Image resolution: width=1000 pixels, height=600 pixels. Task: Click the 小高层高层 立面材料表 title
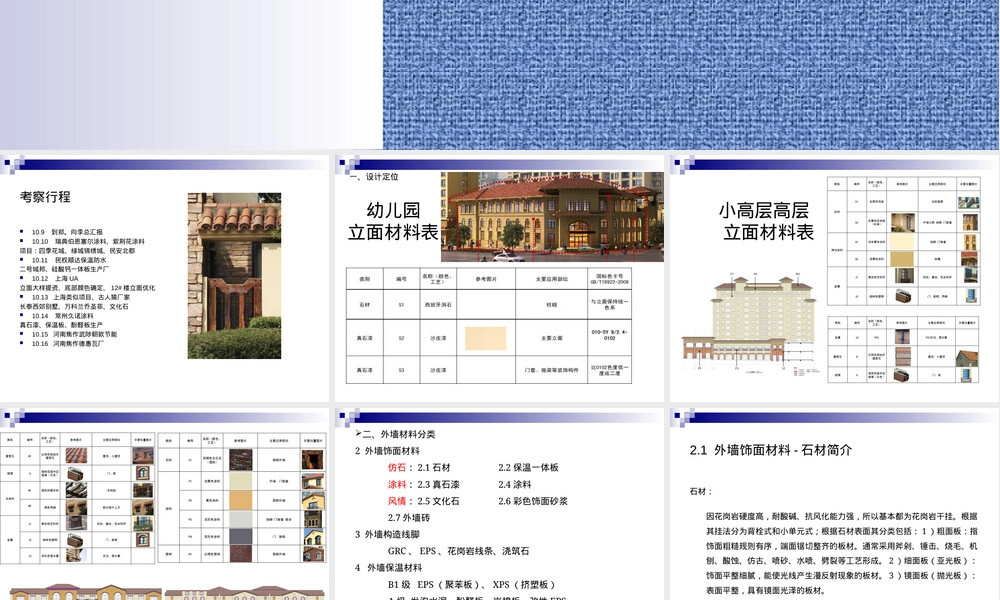[767, 221]
